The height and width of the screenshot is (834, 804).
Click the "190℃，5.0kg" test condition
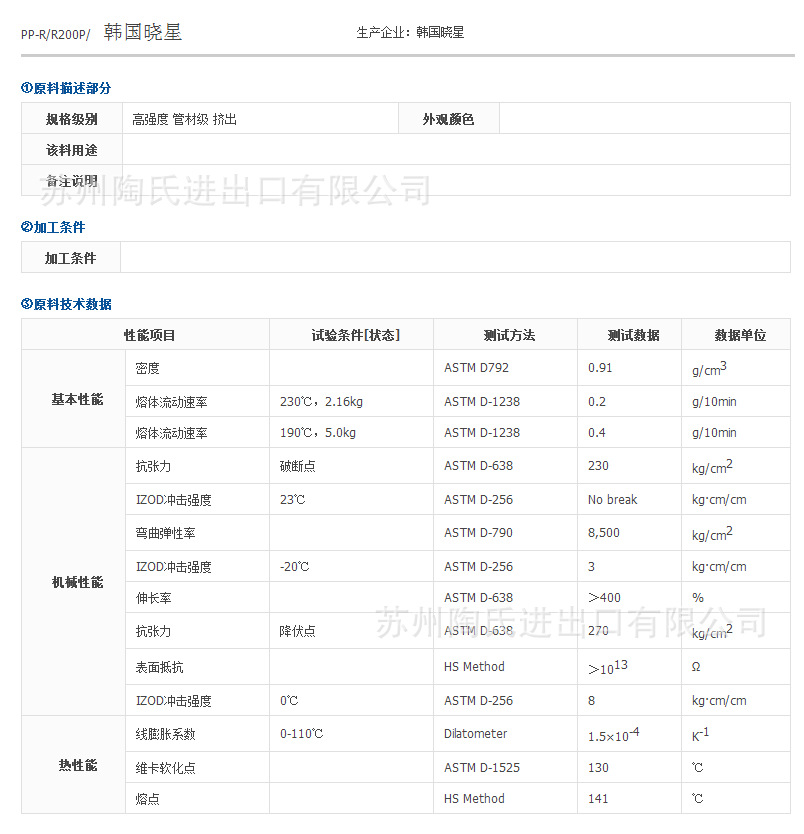[x=317, y=432]
